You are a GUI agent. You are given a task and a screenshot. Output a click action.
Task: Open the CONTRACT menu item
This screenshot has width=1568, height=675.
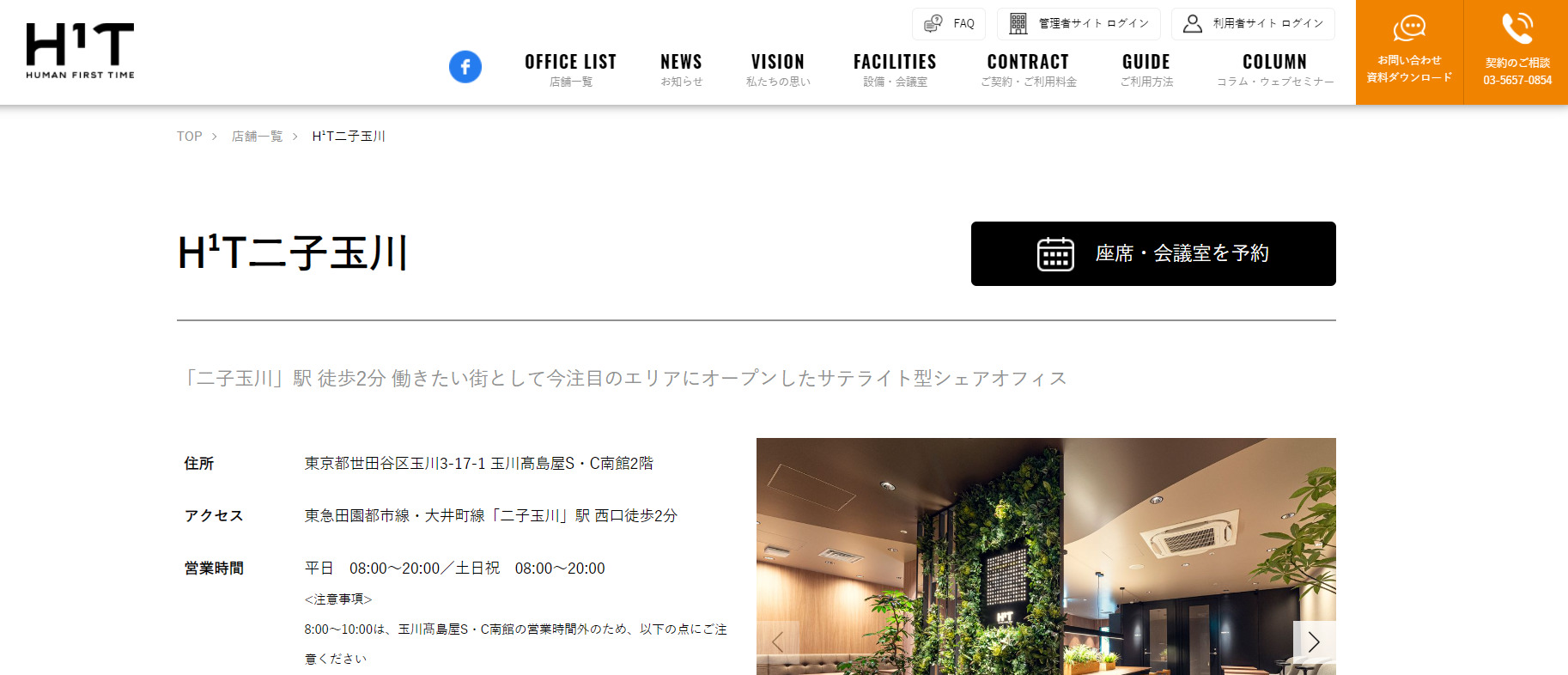pyautogui.click(x=1029, y=70)
